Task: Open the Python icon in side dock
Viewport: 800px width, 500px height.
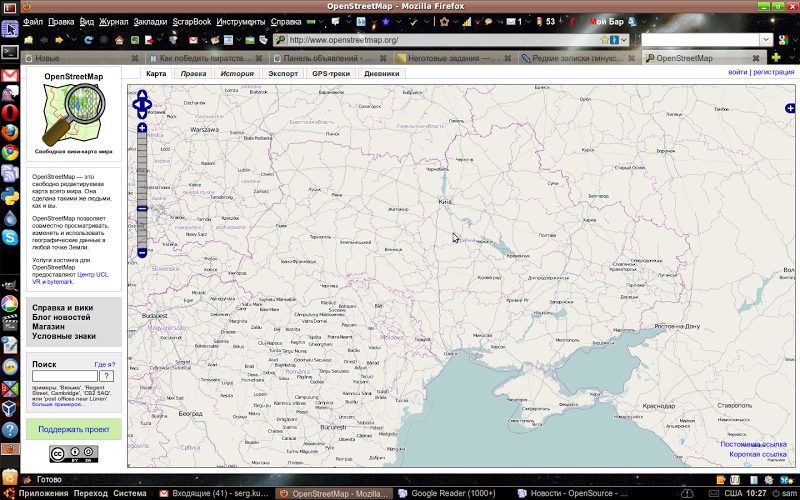Action: point(10,196)
